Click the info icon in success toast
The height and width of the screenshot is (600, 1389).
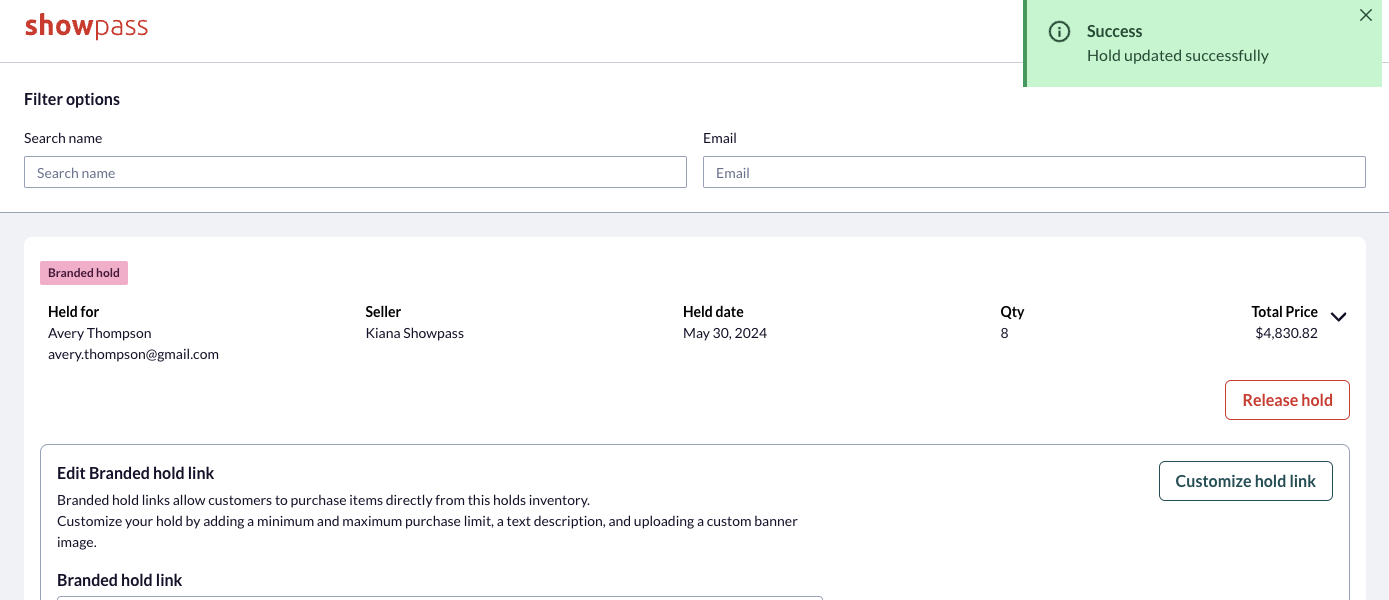[x=1059, y=32]
